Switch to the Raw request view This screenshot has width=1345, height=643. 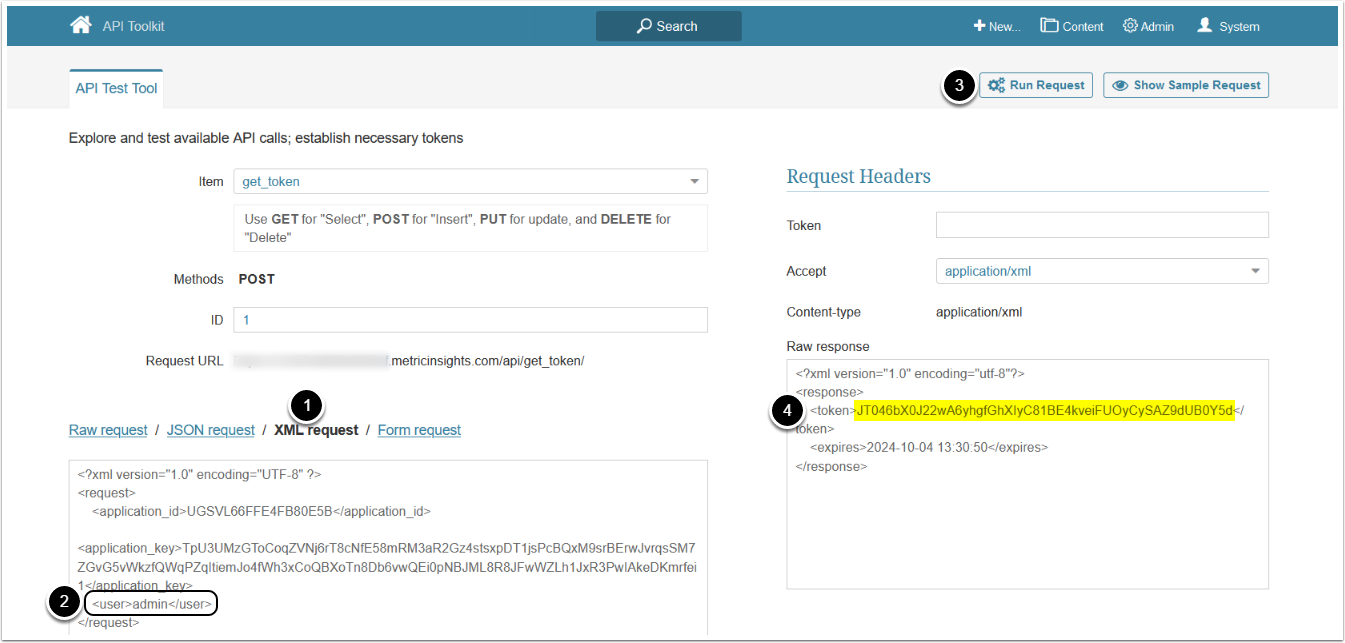click(x=108, y=430)
